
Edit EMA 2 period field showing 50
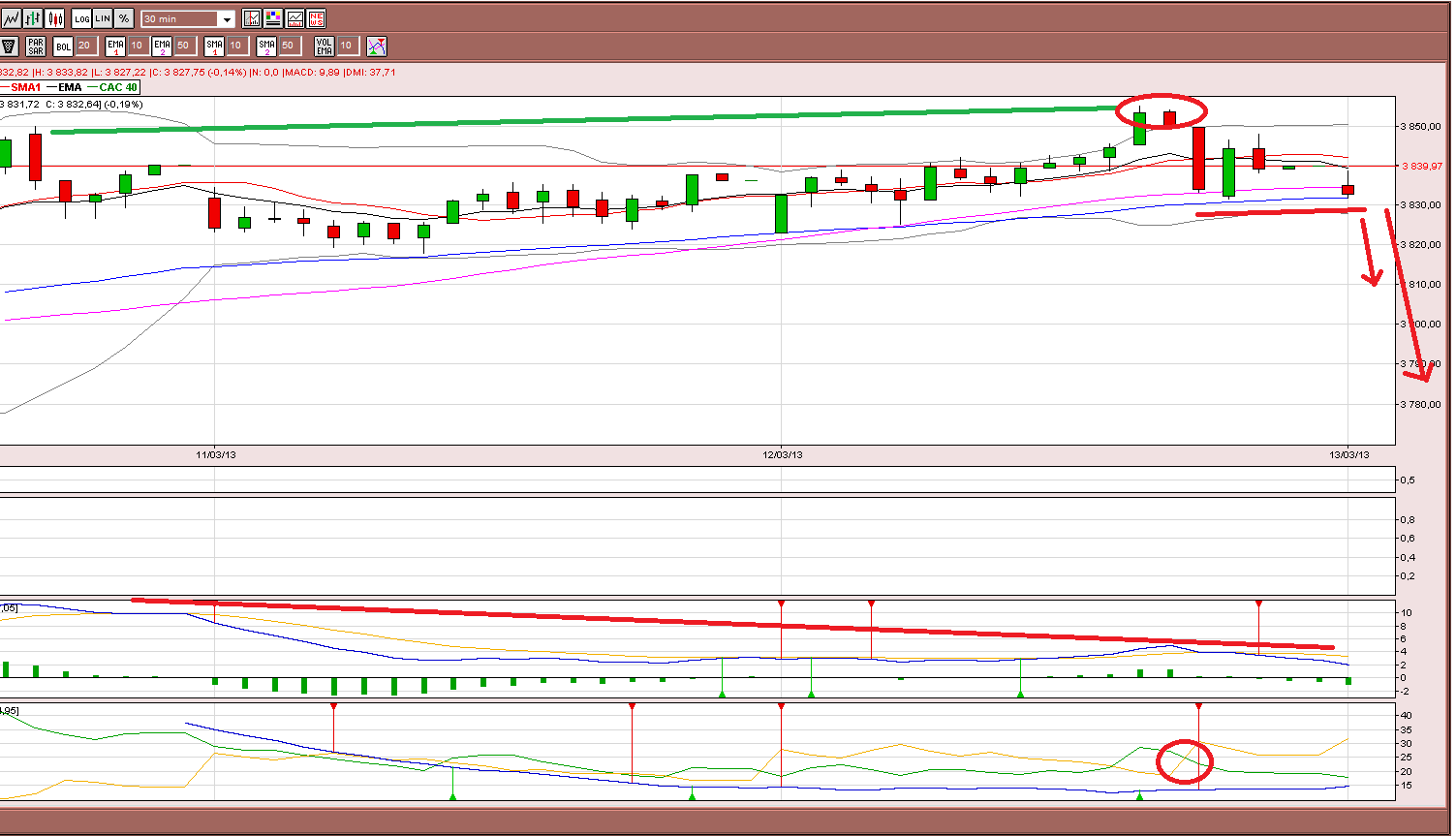click(184, 46)
